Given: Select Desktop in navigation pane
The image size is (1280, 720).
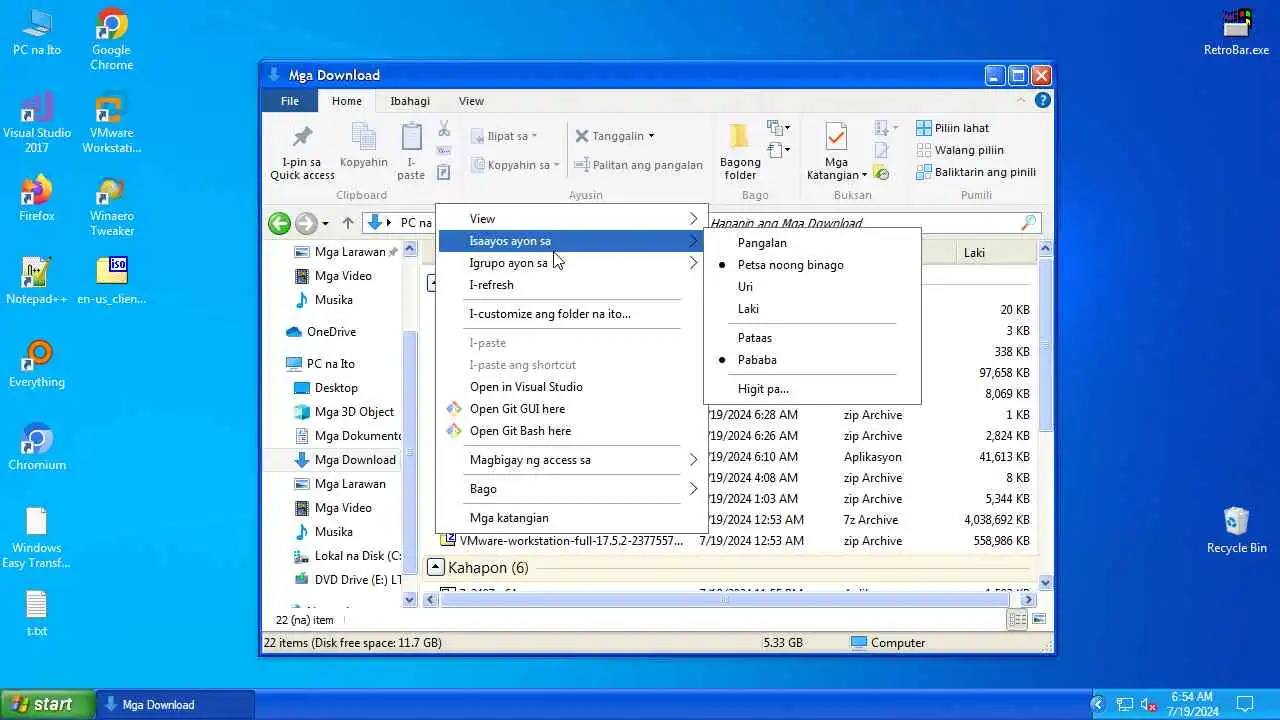Looking at the screenshot, I should (336, 388).
